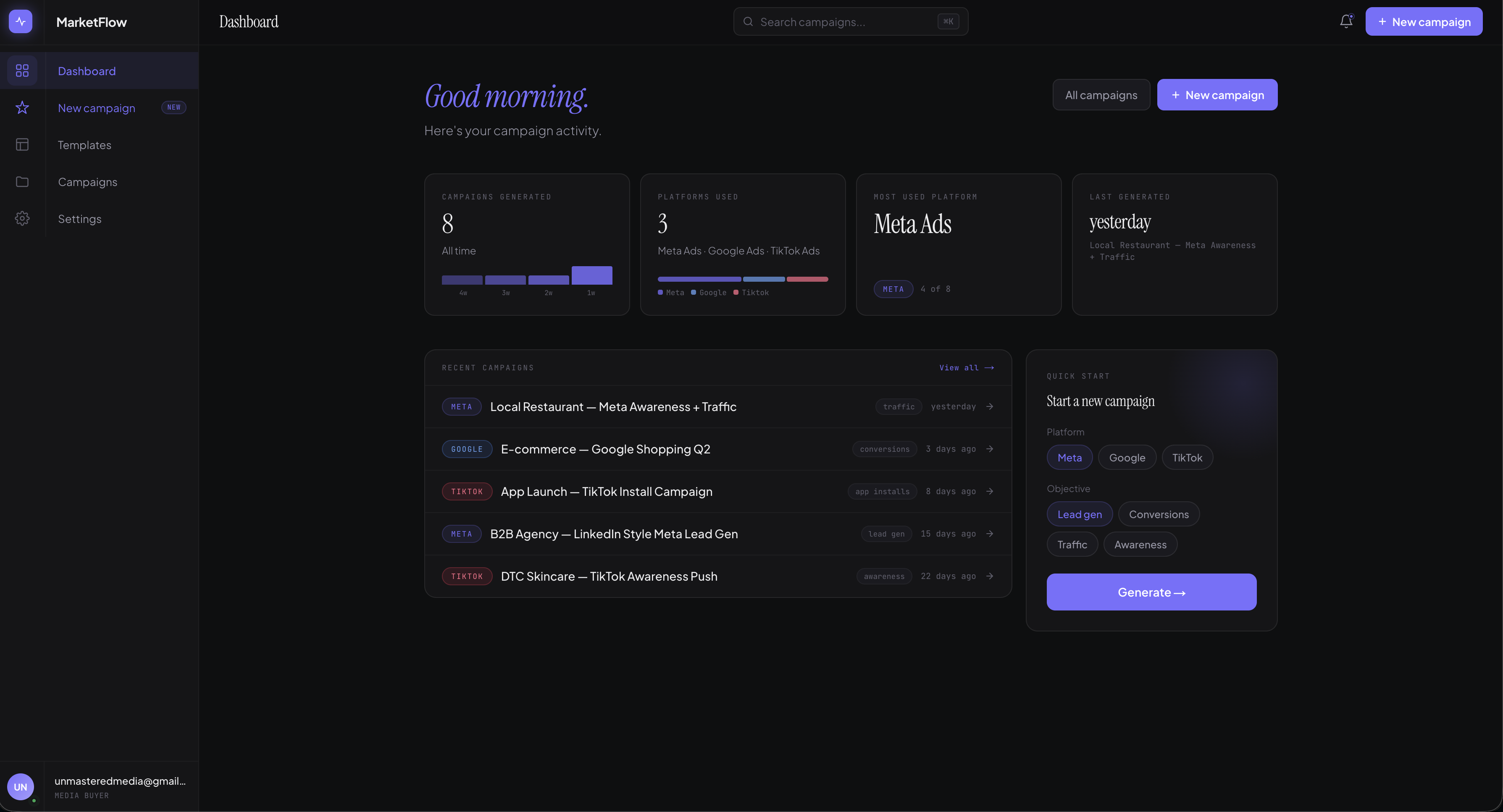Follow the View all arrow in Recent Campaigns

click(967, 367)
